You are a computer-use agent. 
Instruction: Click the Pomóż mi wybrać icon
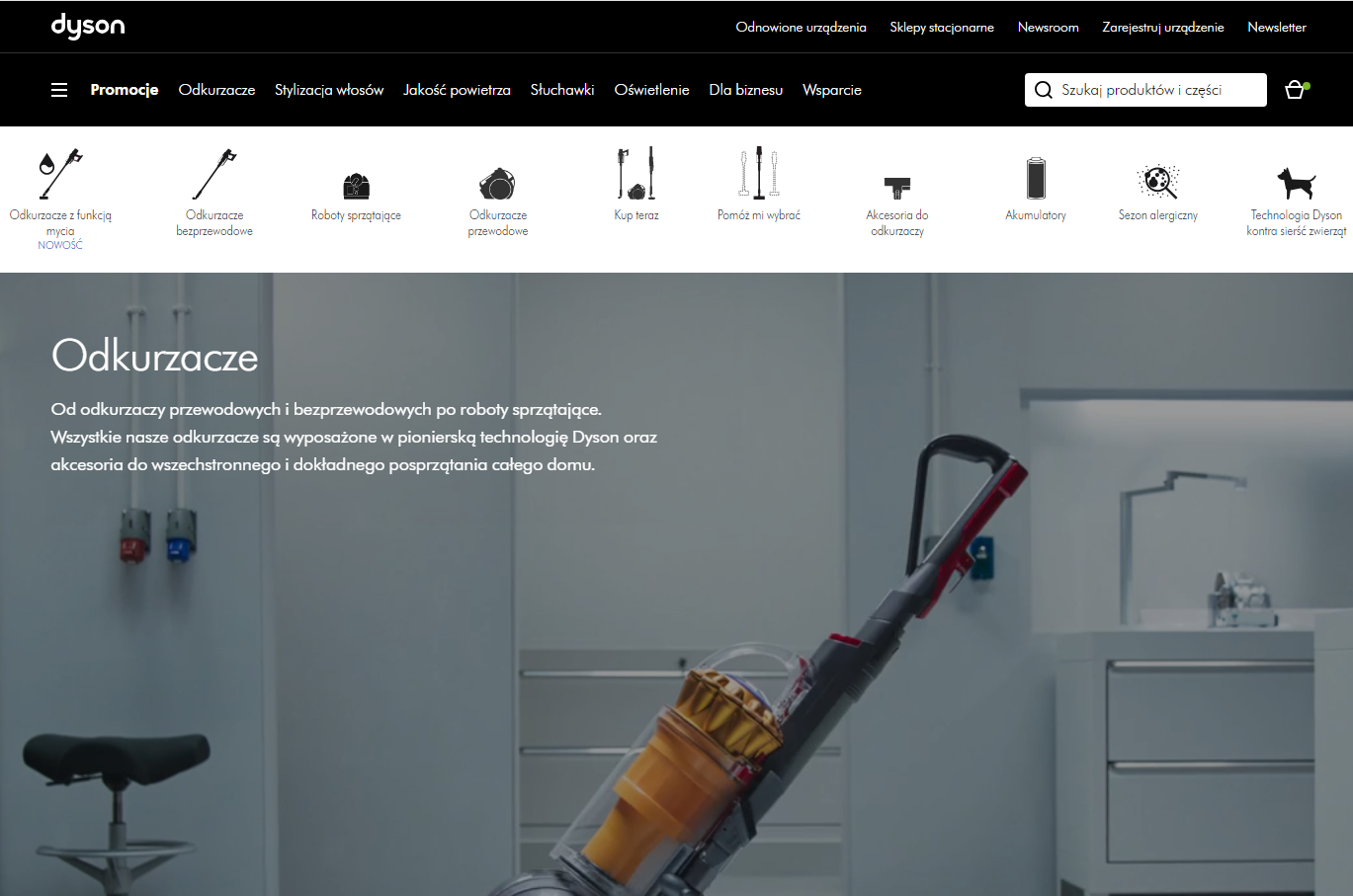tap(759, 173)
